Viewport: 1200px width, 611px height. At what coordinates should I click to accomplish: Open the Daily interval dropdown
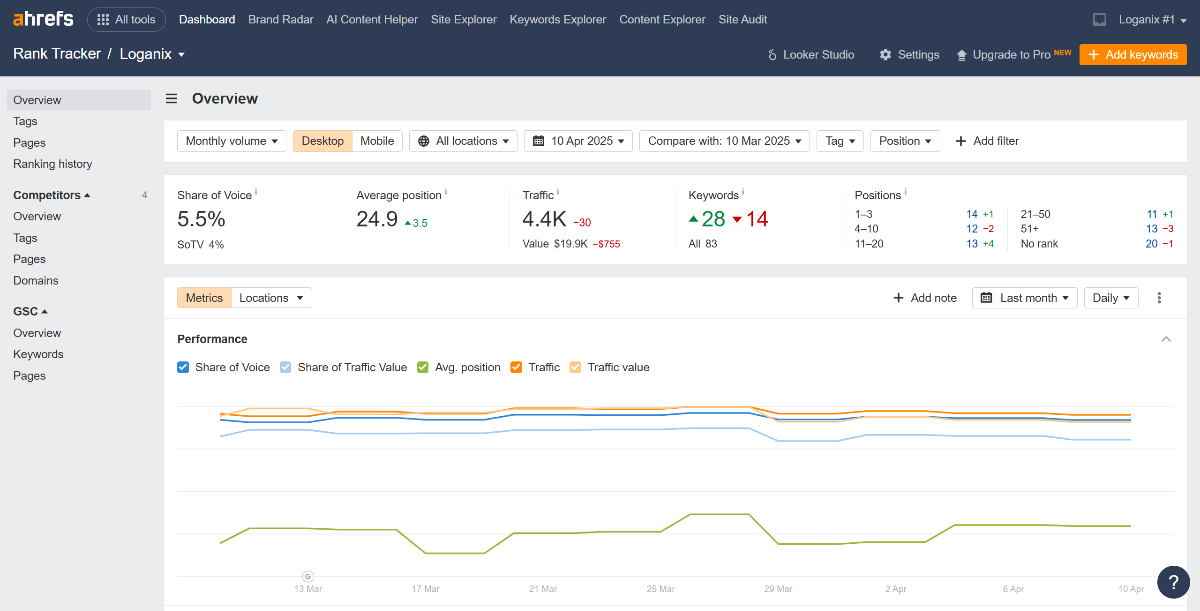[1111, 298]
